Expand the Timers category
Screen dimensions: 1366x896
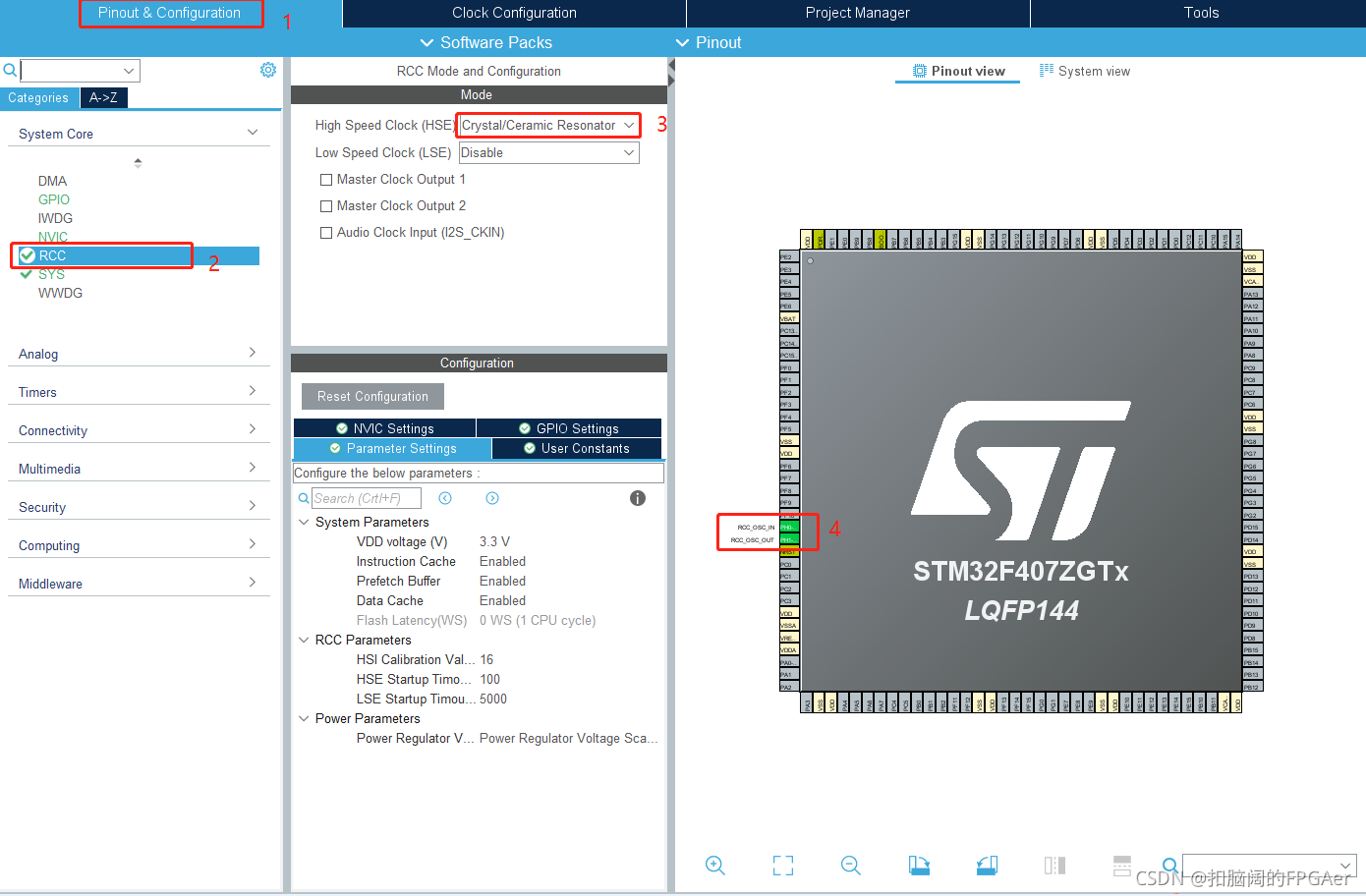tap(253, 391)
